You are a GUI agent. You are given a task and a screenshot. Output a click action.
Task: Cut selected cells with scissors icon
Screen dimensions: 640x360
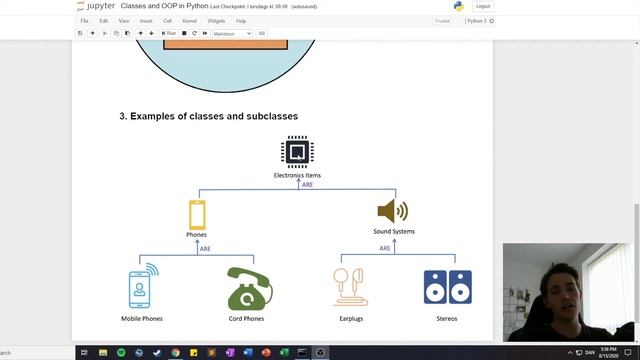pyautogui.click(x=105, y=33)
